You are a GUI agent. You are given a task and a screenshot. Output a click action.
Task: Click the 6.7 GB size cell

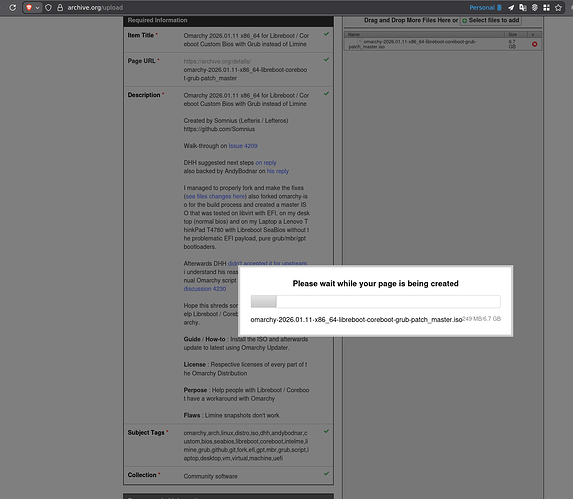click(512, 44)
